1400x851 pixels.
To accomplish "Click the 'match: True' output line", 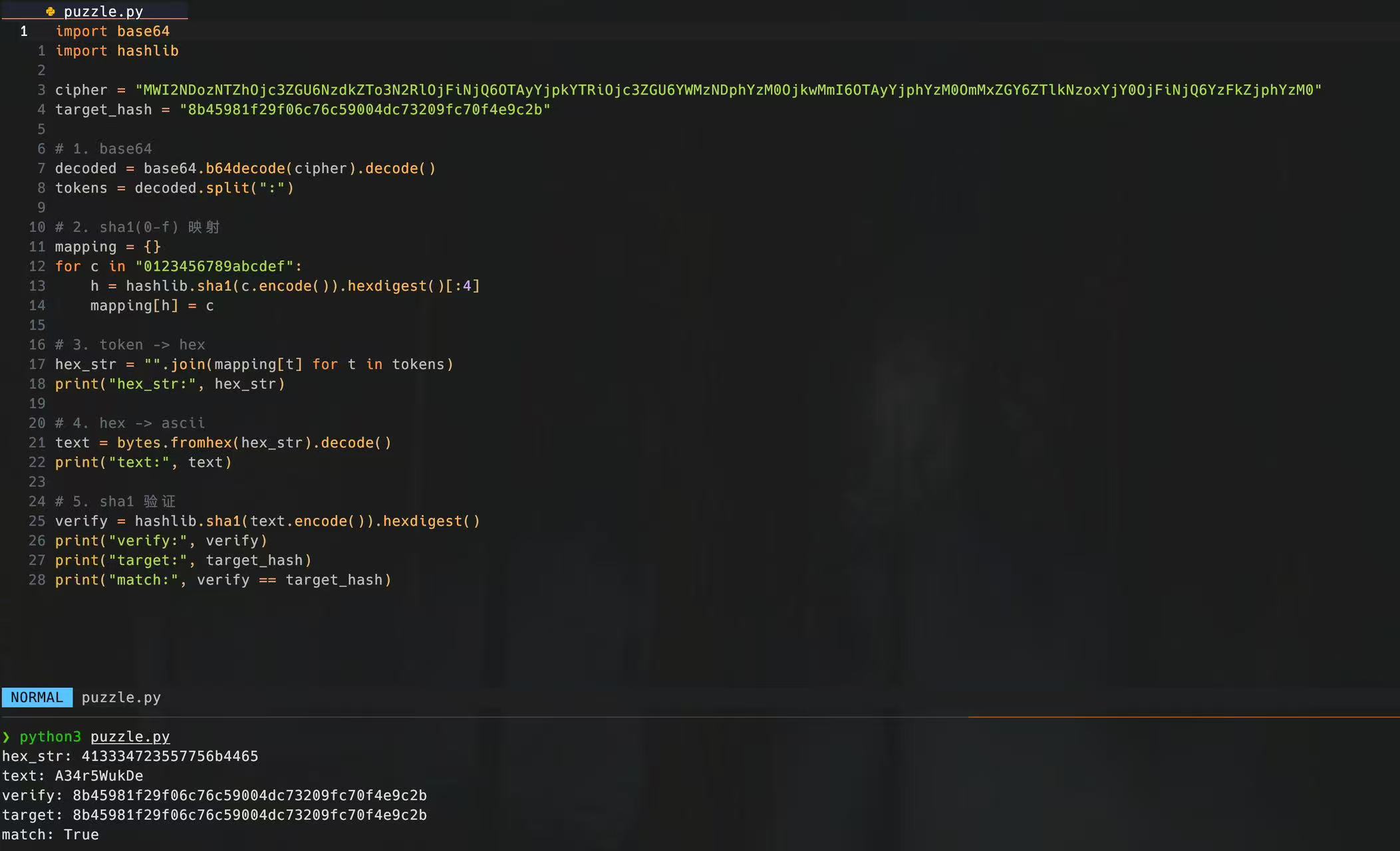I will tap(50, 835).
